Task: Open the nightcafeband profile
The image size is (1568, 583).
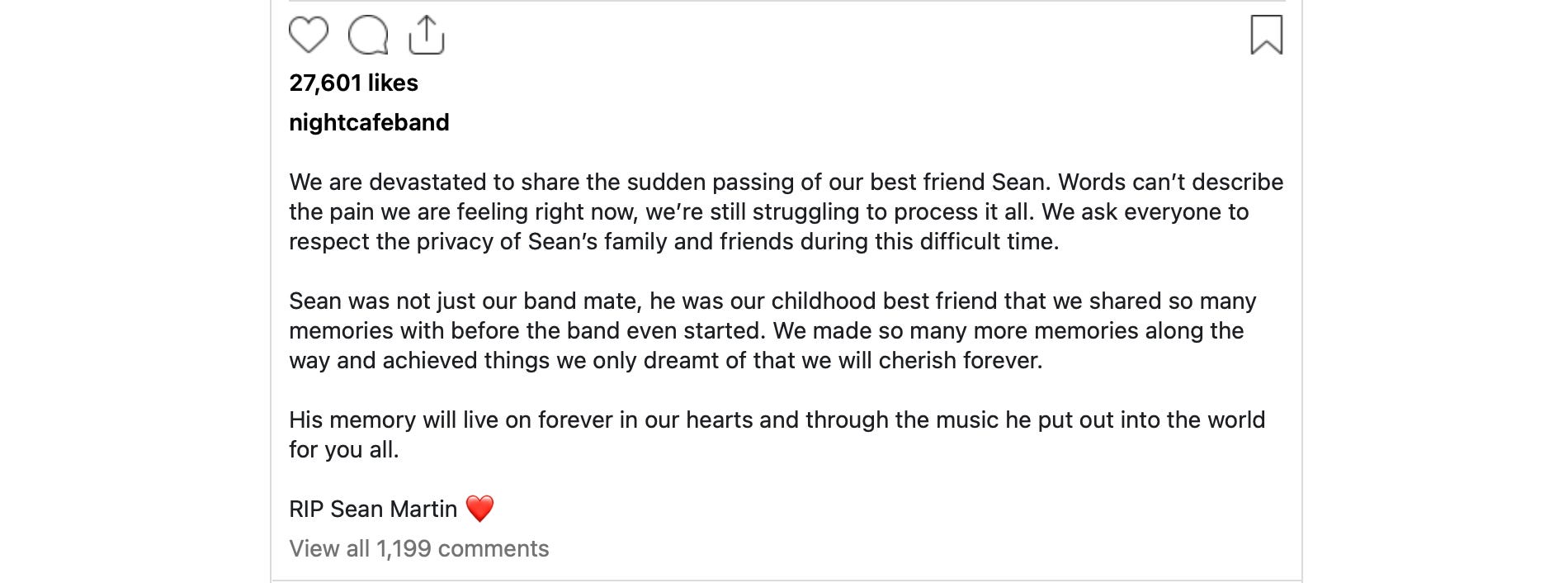Action: pyautogui.click(x=369, y=122)
